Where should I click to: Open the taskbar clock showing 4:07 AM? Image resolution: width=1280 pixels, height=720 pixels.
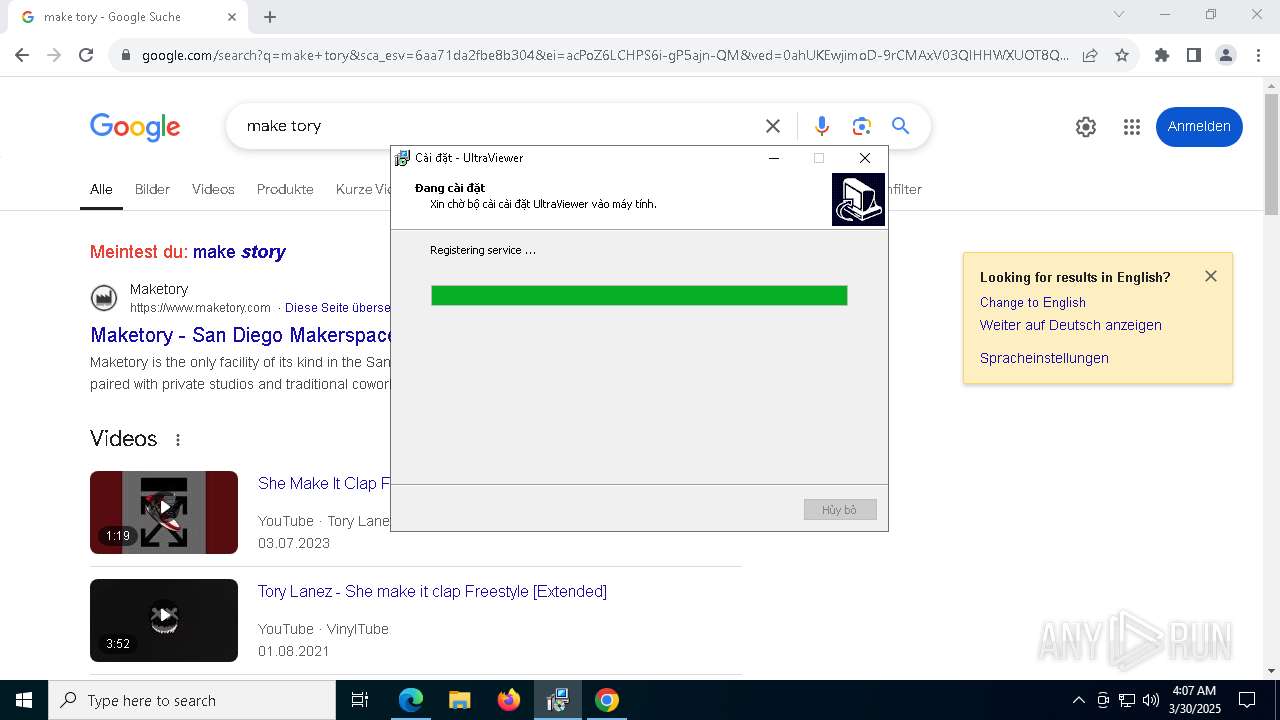click(x=1195, y=700)
